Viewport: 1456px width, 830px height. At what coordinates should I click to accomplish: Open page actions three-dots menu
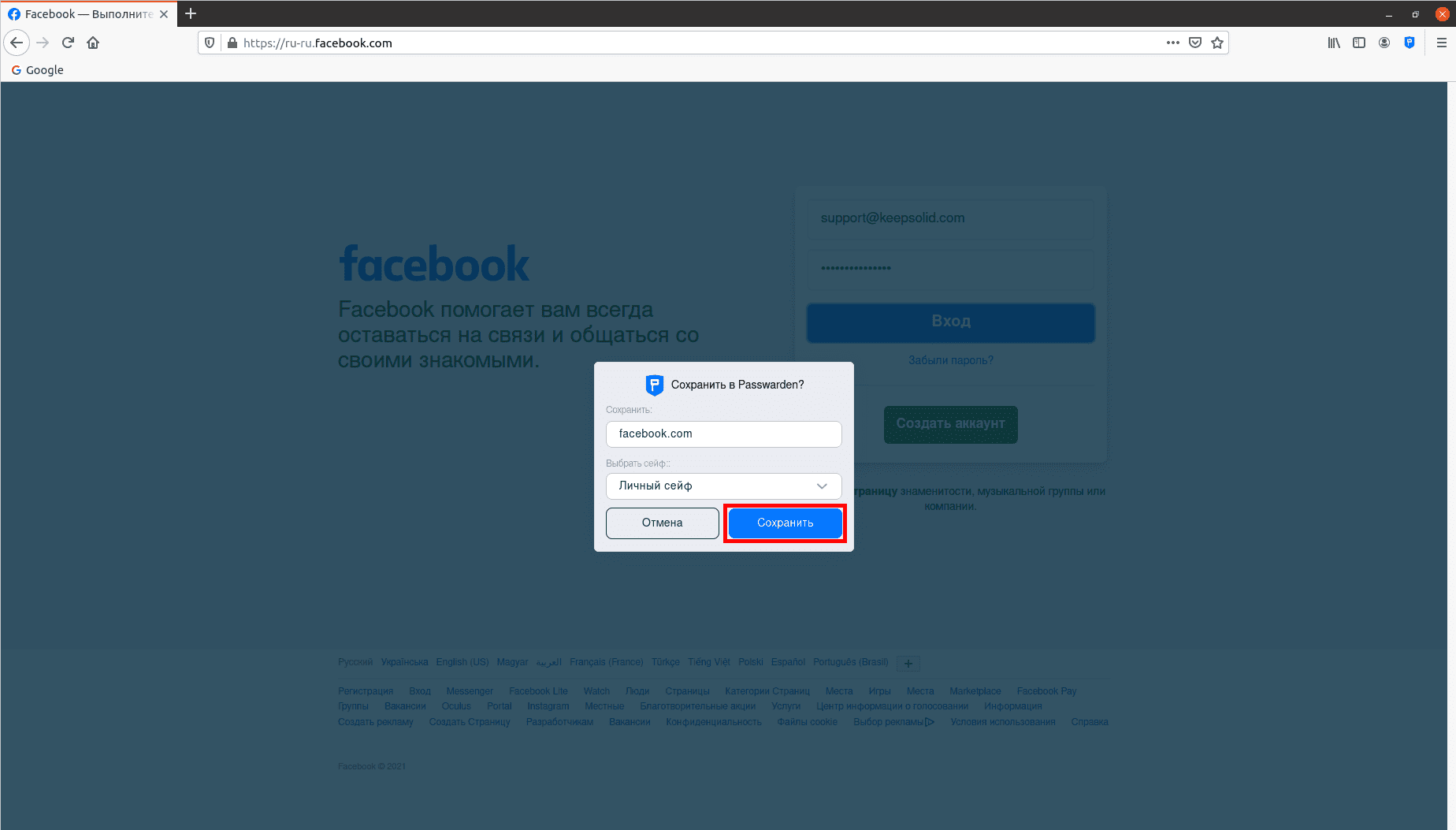tap(1173, 43)
